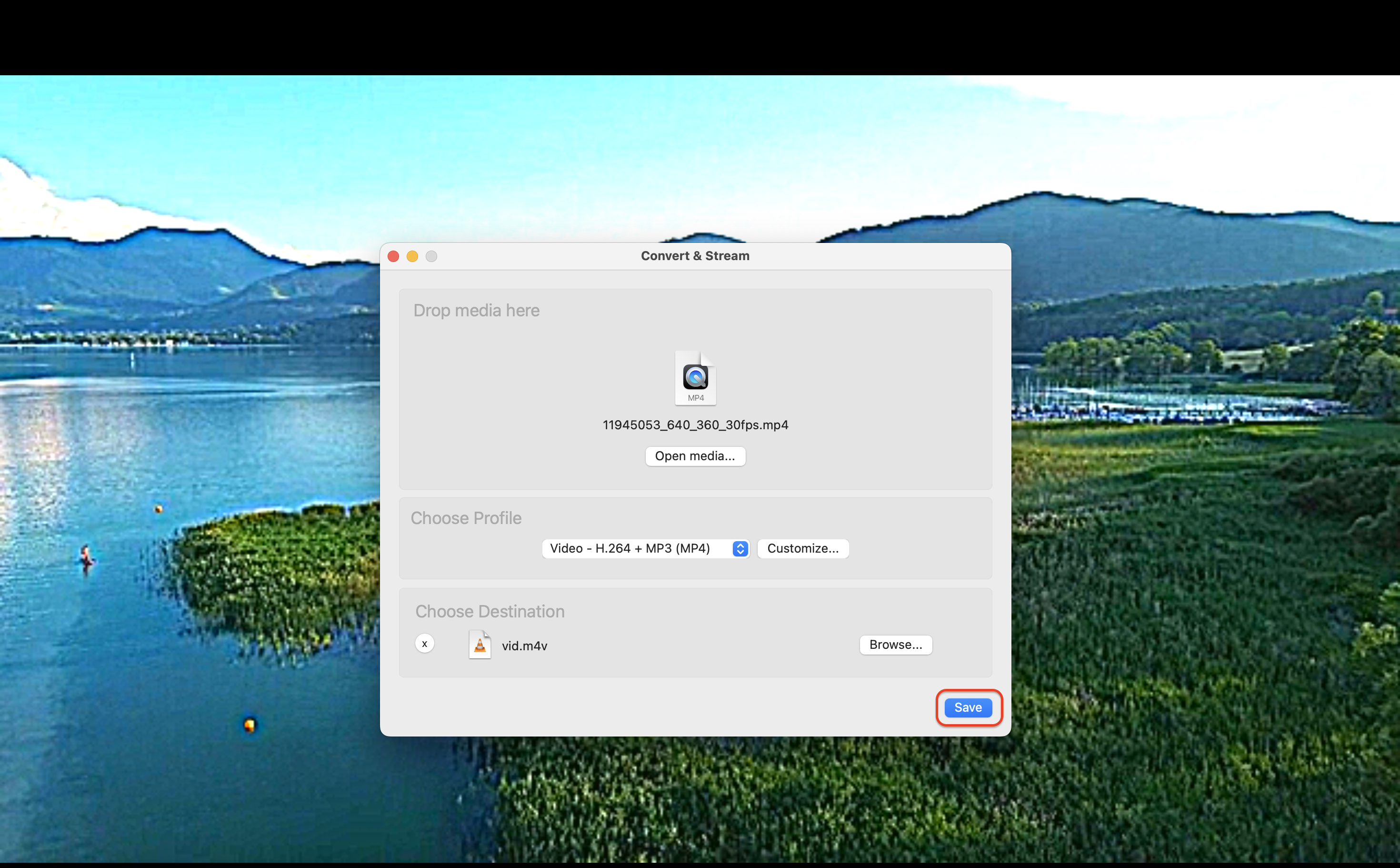Open media to replace the current file

[x=695, y=456]
